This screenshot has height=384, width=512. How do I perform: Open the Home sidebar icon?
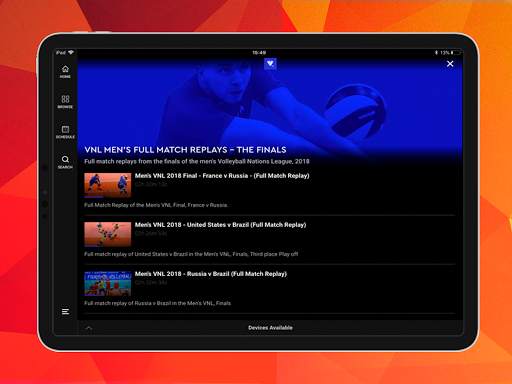tap(65, 71)
